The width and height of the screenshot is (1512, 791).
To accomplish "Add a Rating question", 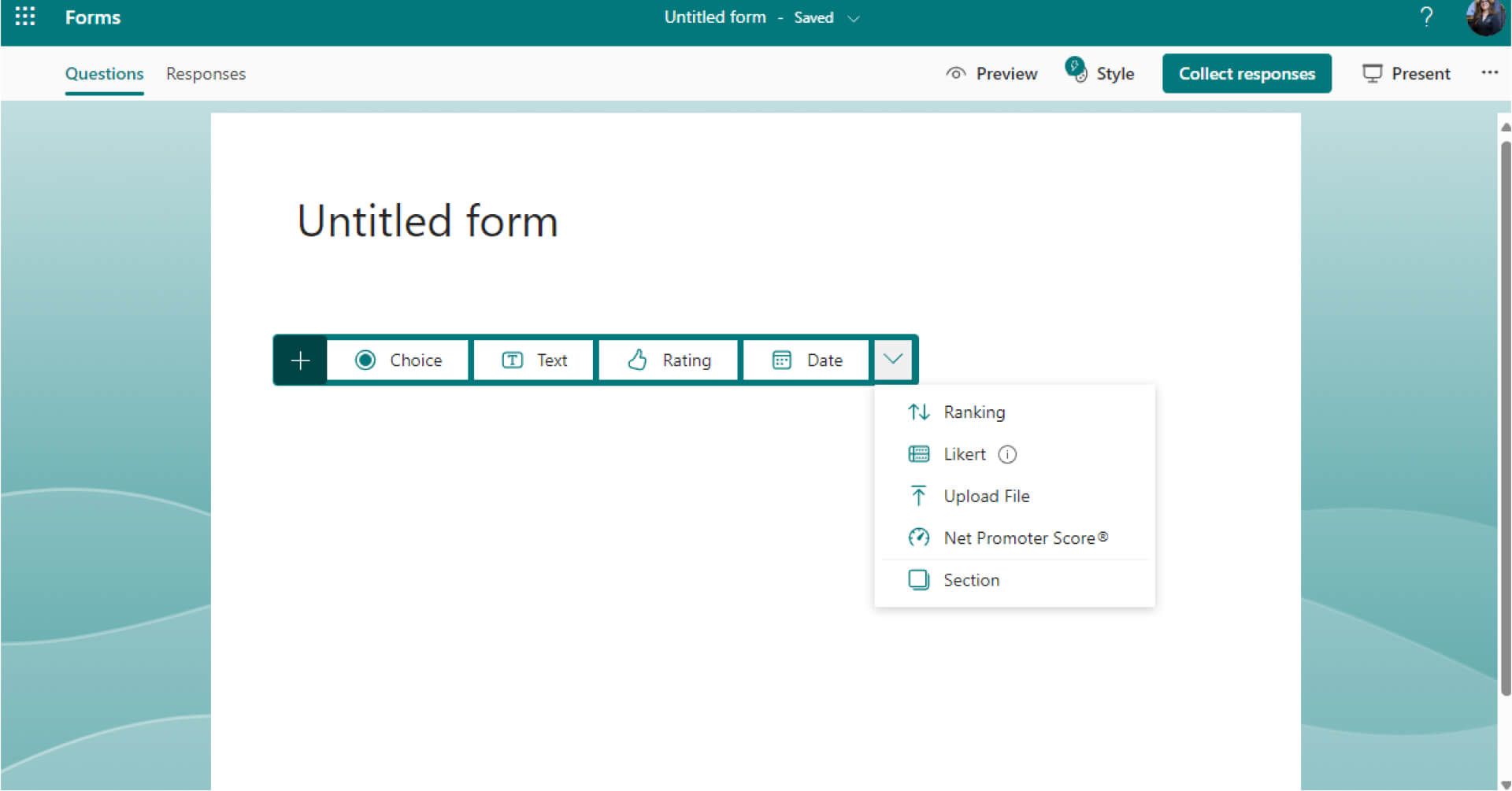I will pos(669,360).
